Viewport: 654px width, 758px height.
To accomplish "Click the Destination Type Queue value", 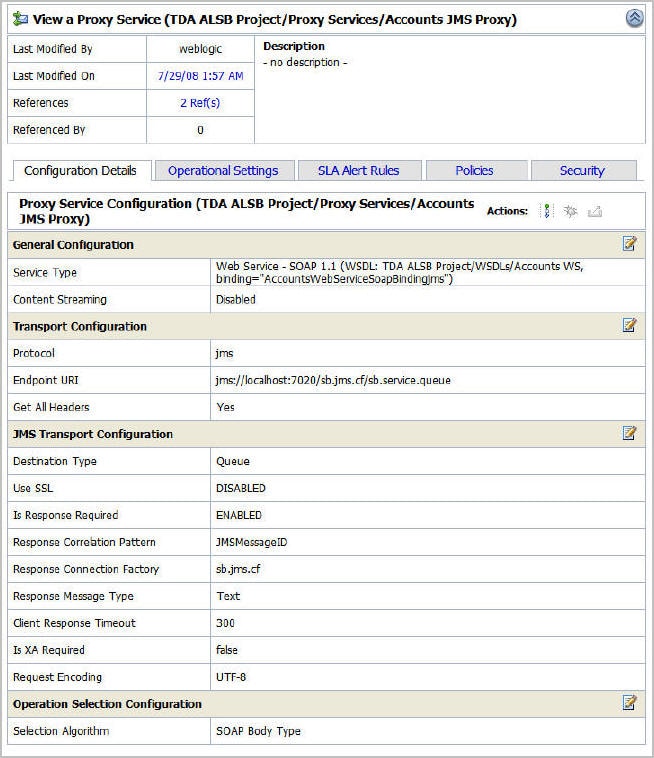I will 233,461.
